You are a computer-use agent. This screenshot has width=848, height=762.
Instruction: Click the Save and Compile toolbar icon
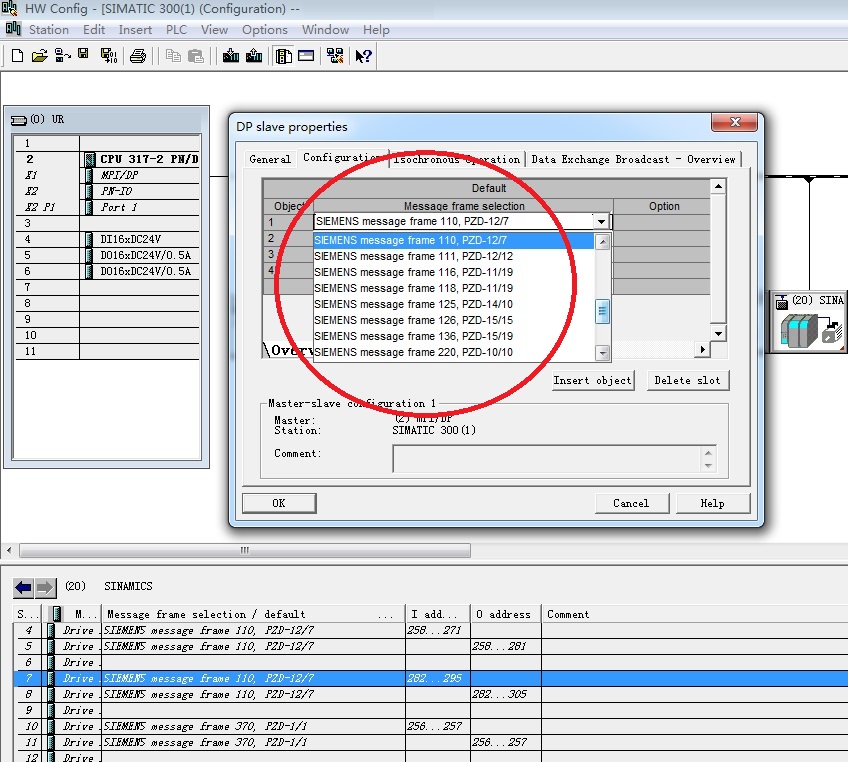pos(109,56)
